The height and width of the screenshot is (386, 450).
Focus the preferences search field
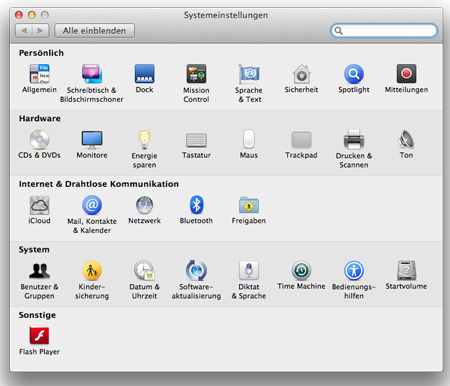(384, 31)
